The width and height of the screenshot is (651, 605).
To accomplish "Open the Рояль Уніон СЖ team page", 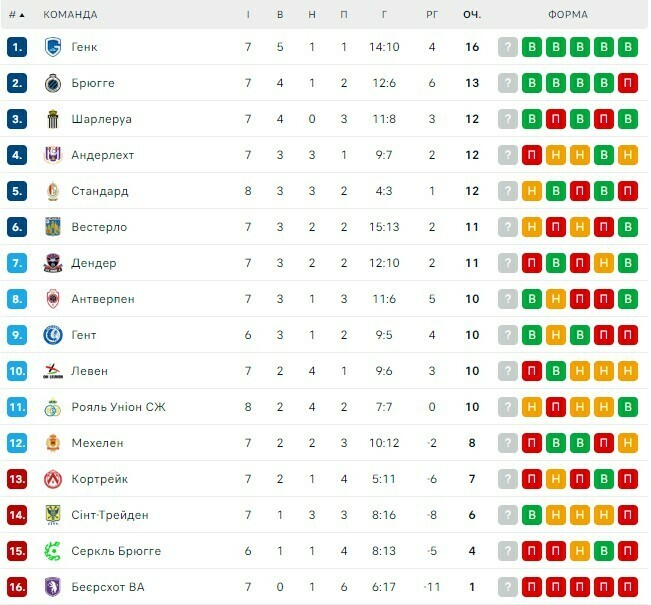I will [x=118, y=407].
